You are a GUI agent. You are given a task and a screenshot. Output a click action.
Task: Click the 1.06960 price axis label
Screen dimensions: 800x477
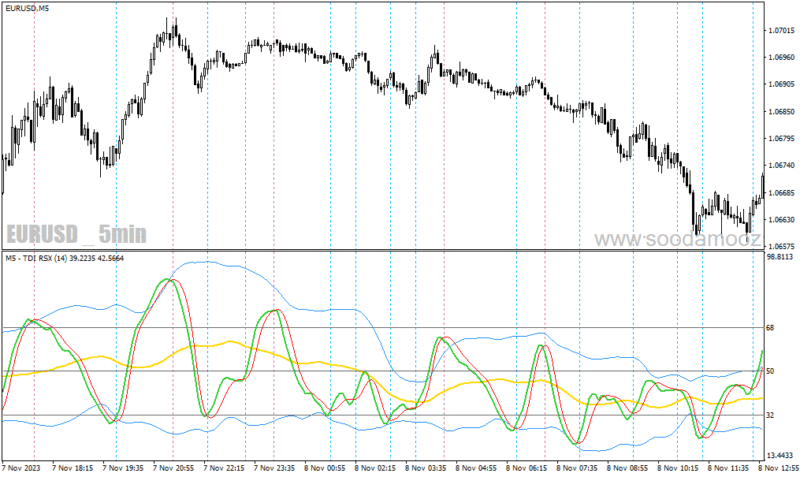point(781,57)
